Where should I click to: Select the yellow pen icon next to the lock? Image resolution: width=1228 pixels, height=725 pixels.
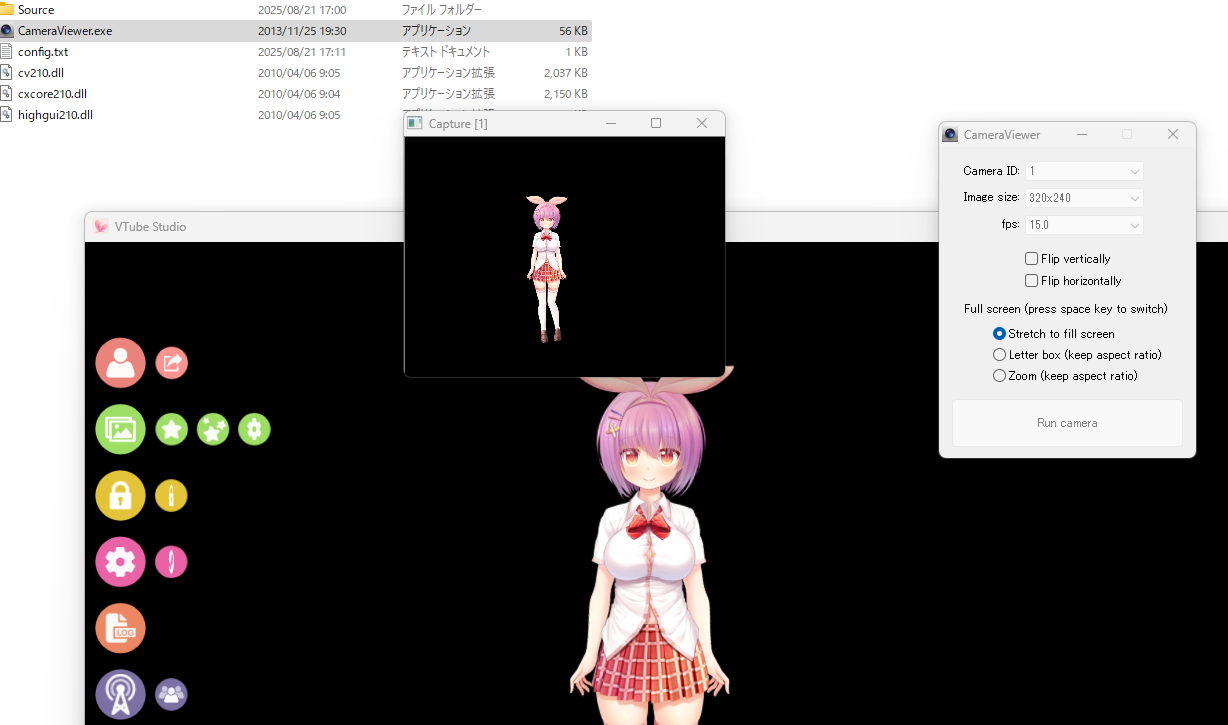171,495
